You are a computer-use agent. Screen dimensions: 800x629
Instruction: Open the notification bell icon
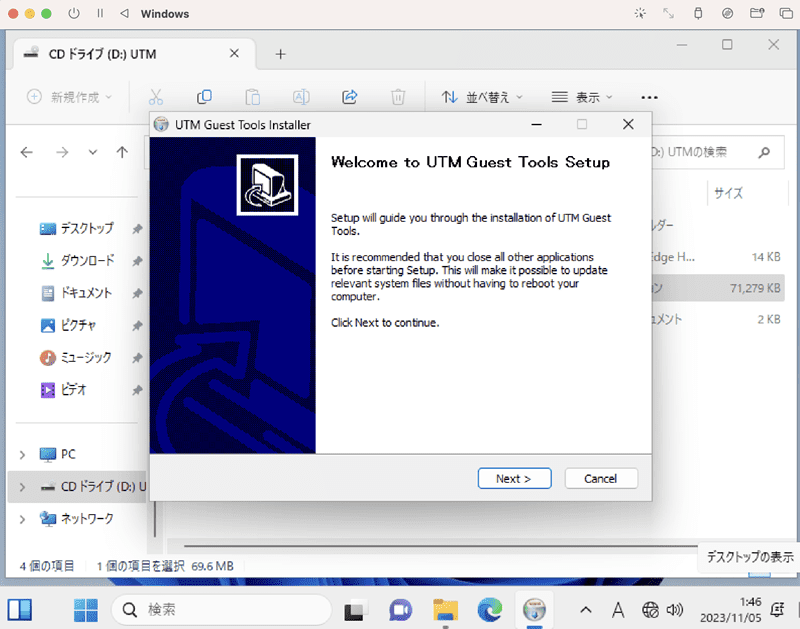coord(777,610)
